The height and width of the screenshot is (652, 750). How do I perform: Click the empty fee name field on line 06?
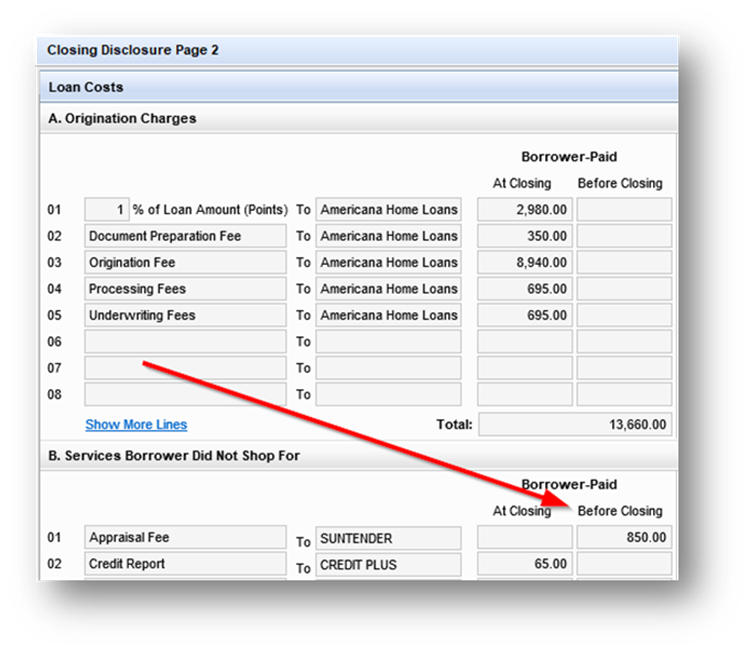(x=185, y=342)
